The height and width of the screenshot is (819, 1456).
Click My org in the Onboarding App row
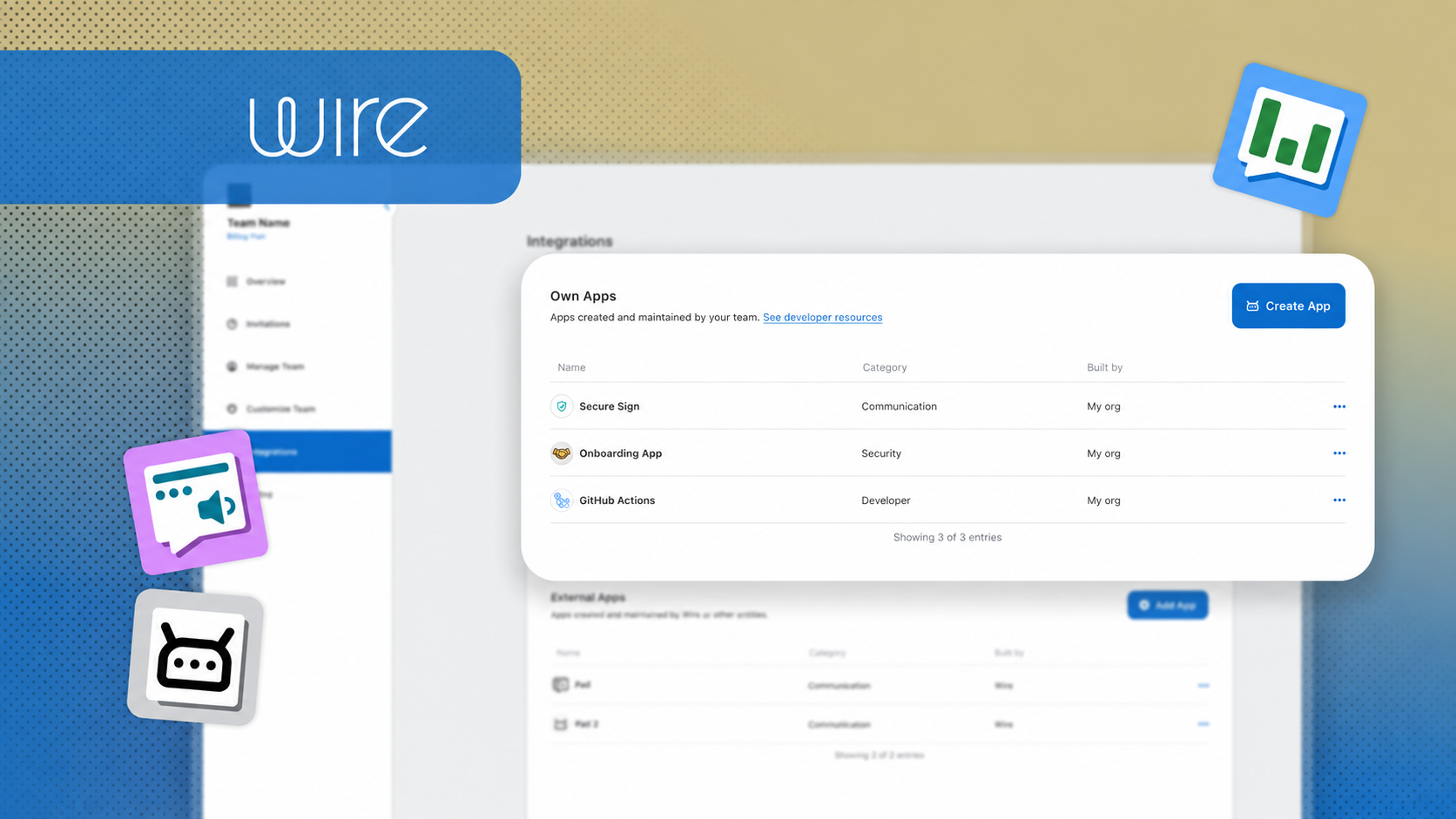[x=1103, y=453]
